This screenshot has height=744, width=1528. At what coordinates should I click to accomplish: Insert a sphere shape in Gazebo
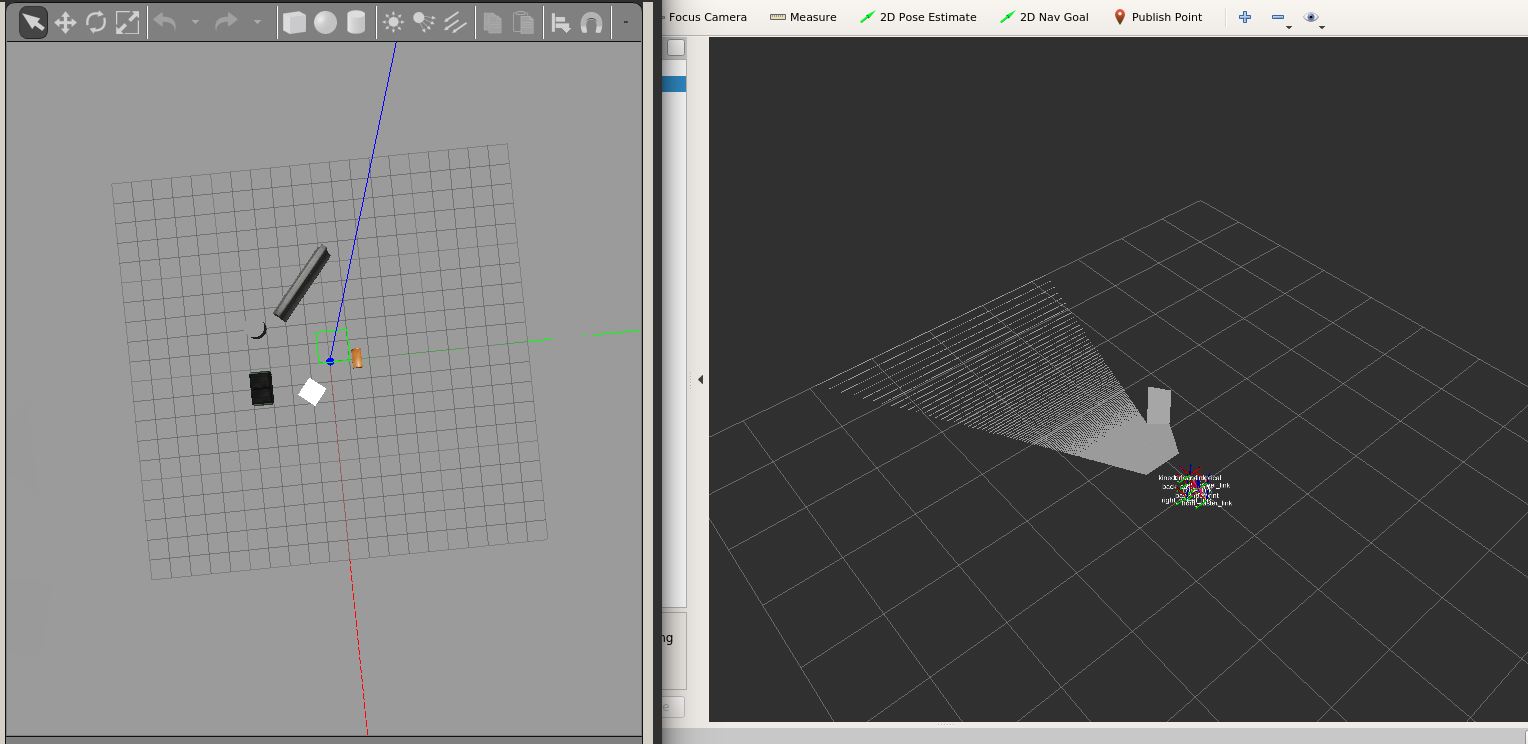[325, 22]
